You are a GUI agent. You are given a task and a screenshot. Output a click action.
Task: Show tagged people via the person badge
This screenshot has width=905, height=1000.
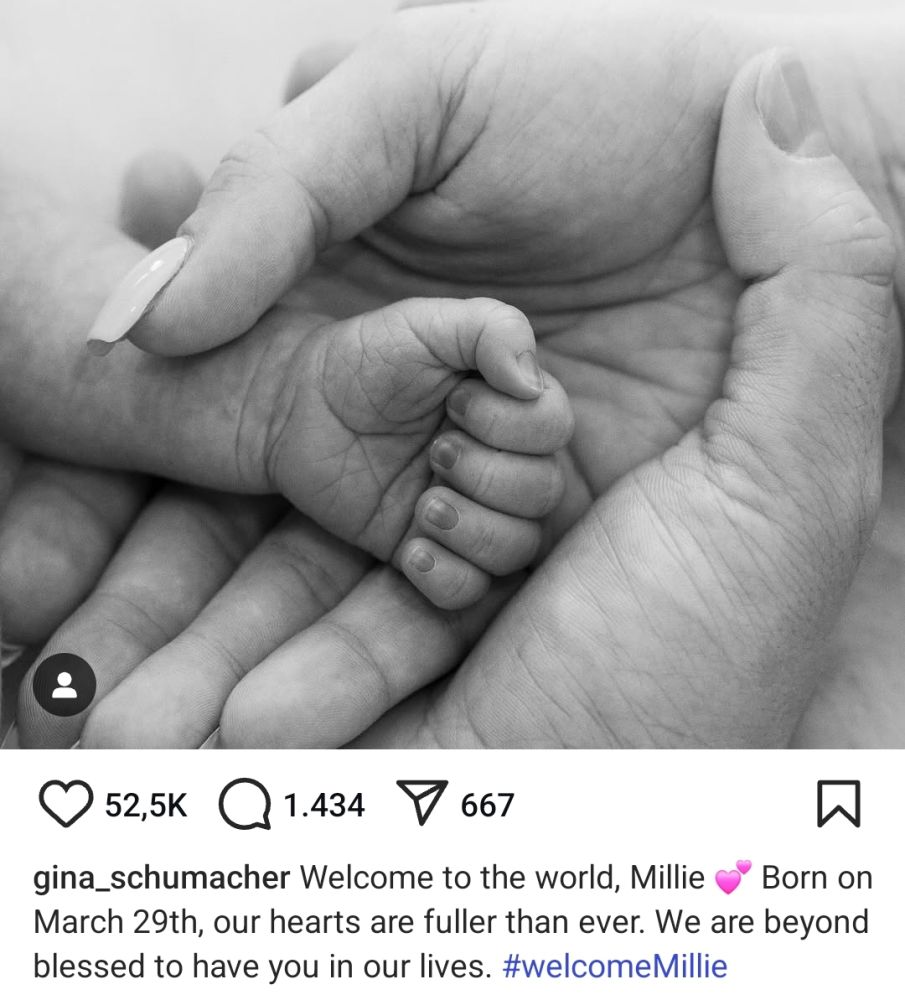tap(64, 684)
